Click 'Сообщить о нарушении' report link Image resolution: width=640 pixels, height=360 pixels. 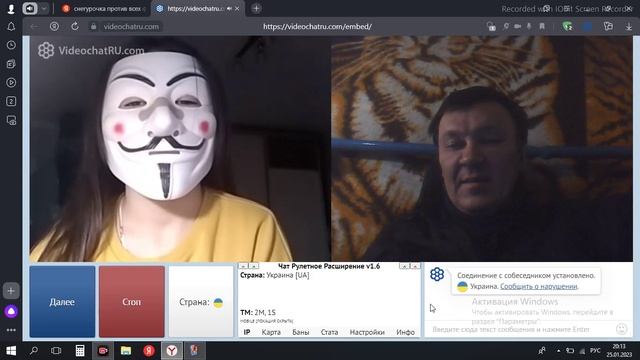539,287
